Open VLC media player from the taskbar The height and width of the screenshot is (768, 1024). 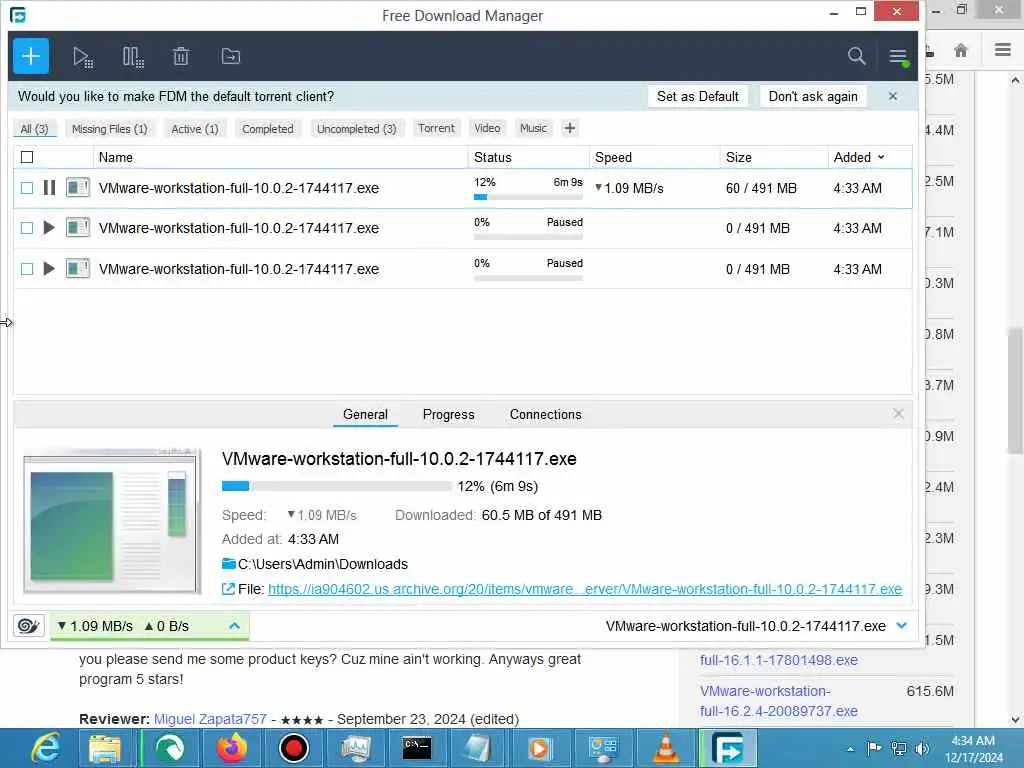[x=665, y=748]
